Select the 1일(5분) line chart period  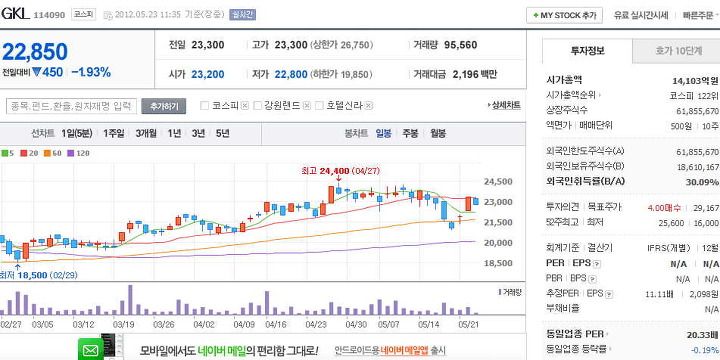pos(77,134)
